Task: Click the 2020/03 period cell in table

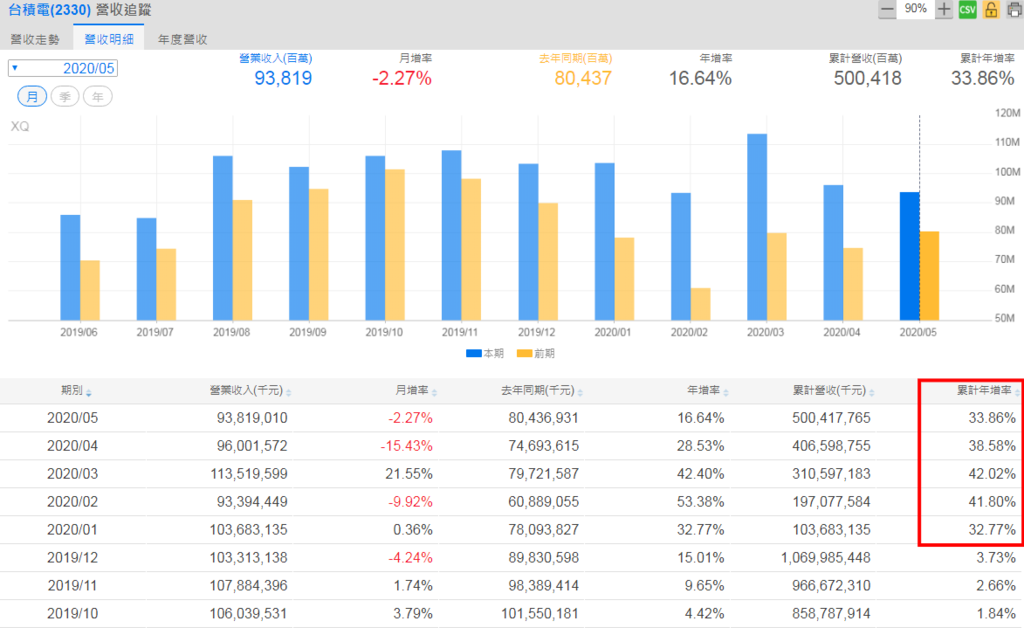Action: point(72,474)
